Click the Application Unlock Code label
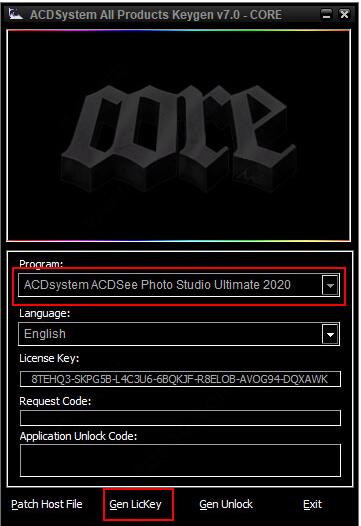Viewport: 361px width, 526px height. pyautogui.click(x=78, y=436)
